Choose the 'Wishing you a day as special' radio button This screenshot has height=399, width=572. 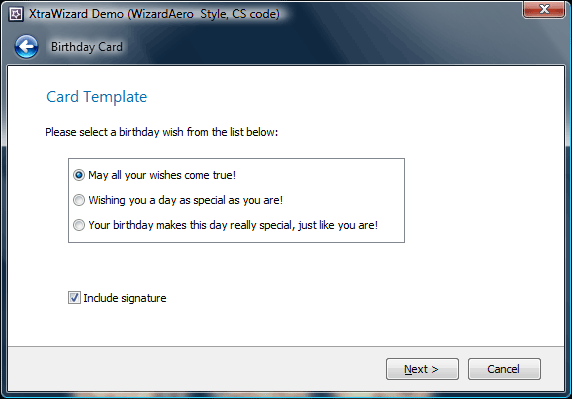(79, 200)
